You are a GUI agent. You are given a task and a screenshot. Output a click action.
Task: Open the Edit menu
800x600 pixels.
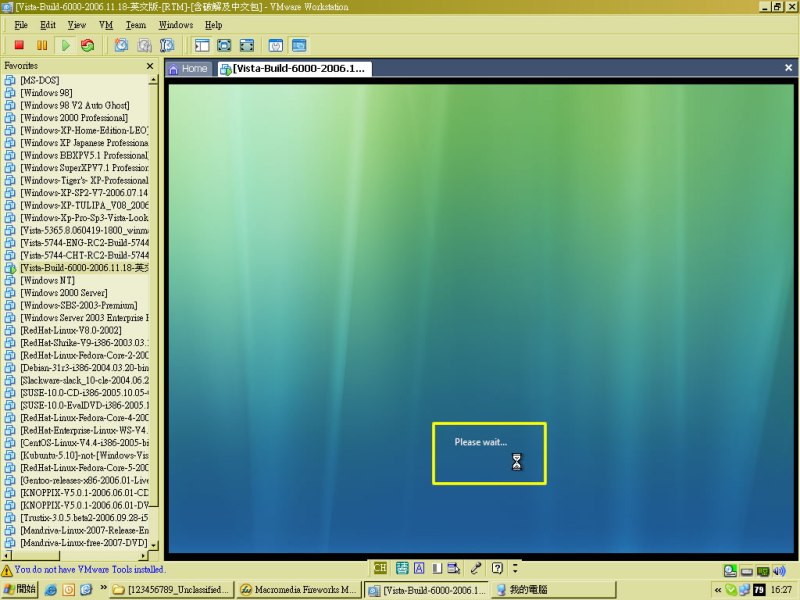point(47,24)
